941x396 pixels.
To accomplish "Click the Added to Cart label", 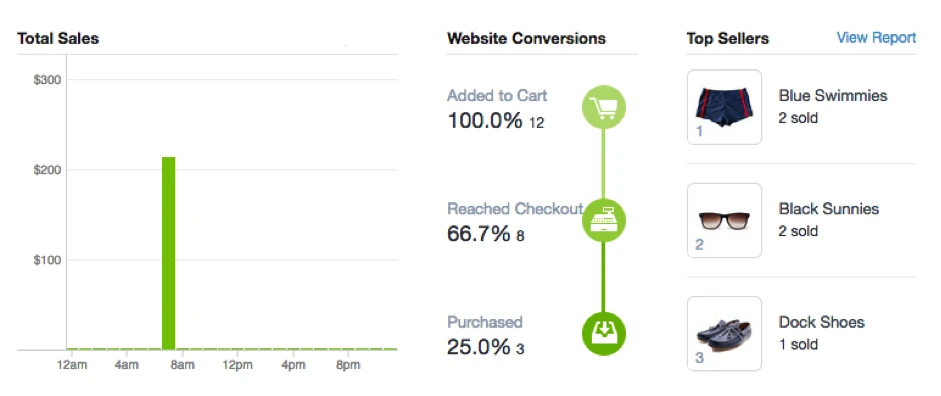I will pos(498,95).
